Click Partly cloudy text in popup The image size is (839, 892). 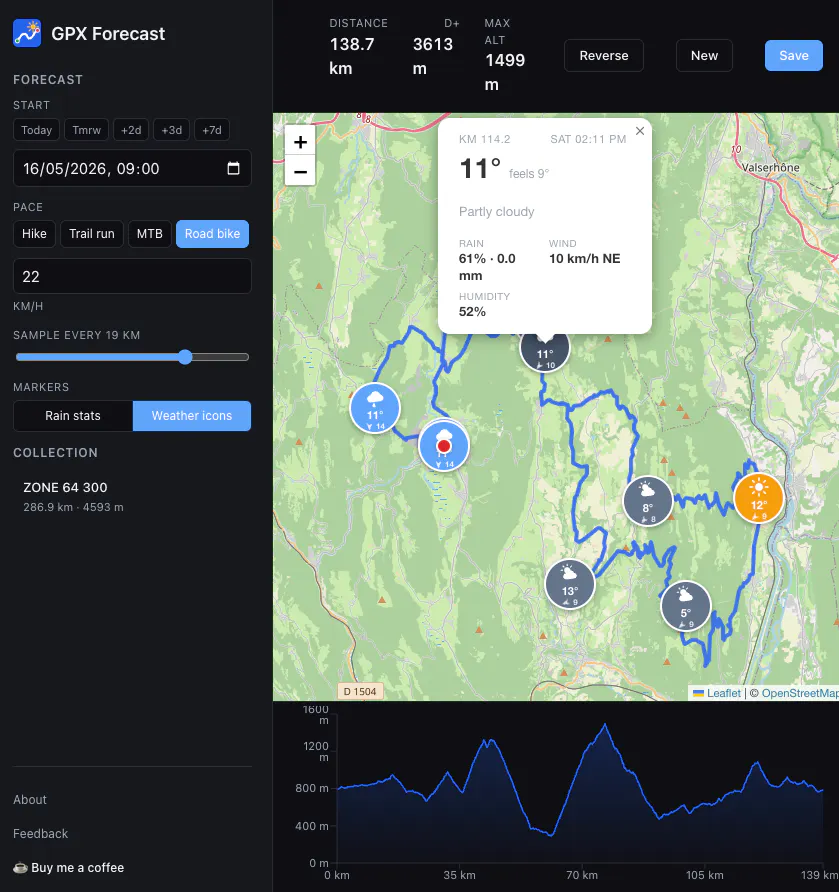(x=497, y=212)
